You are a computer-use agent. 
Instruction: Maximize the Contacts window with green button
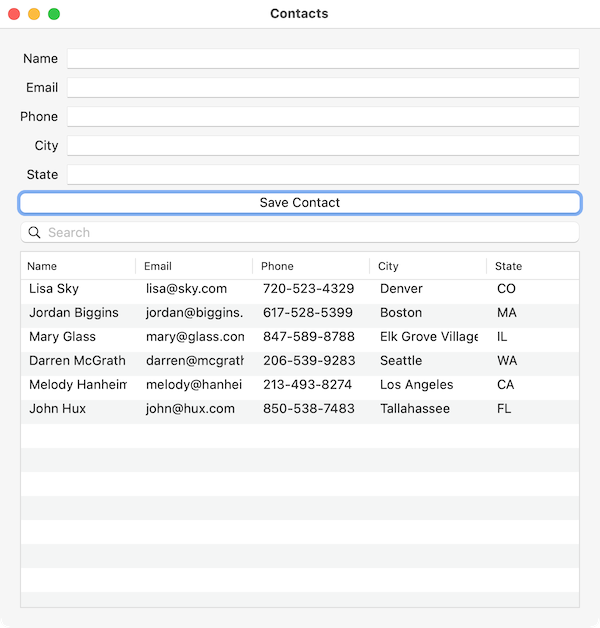coord(54,14)
